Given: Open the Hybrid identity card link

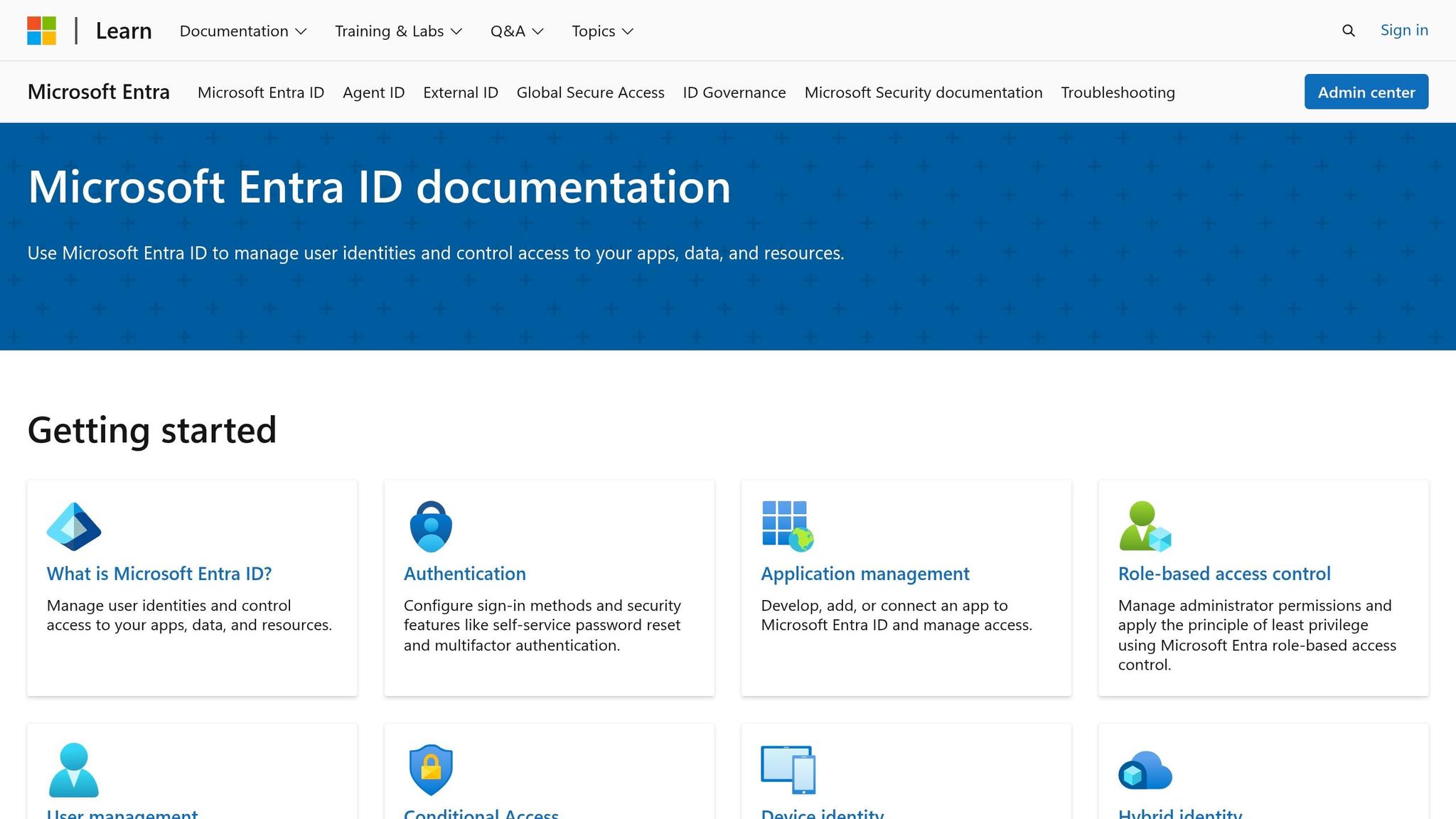Looking at the screenshot, I should (1180, 813).
